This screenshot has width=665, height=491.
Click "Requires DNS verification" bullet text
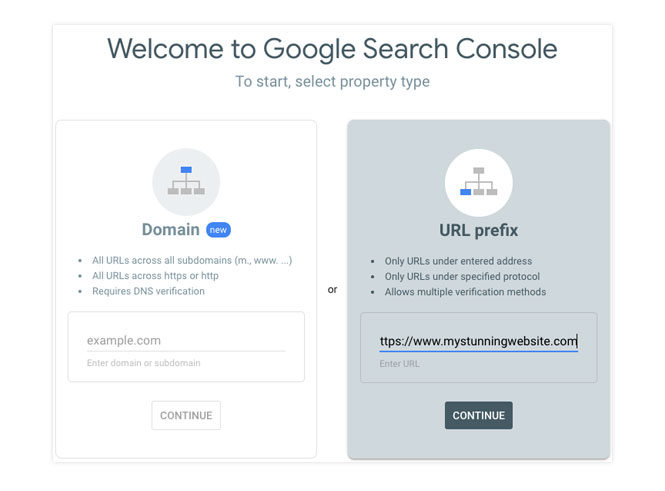click(148, 291)
